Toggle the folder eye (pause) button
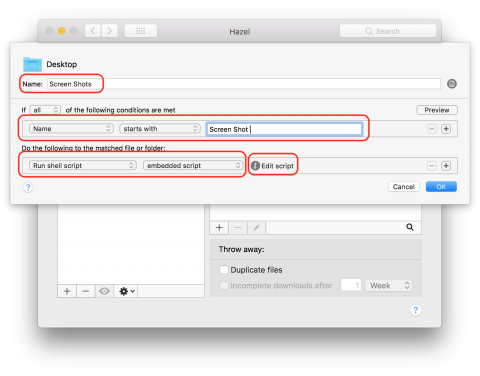480x376 pixels. (x=104, y=291)
